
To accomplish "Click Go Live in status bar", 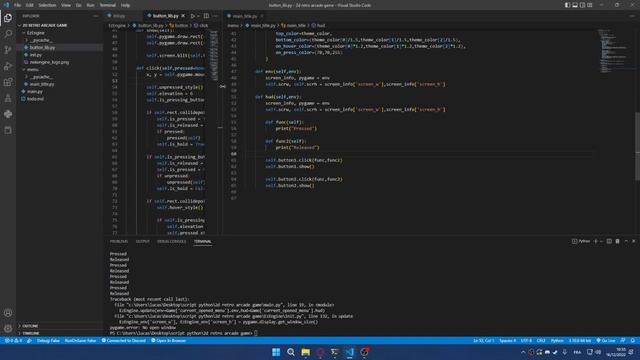I will [x=606, y=340].
